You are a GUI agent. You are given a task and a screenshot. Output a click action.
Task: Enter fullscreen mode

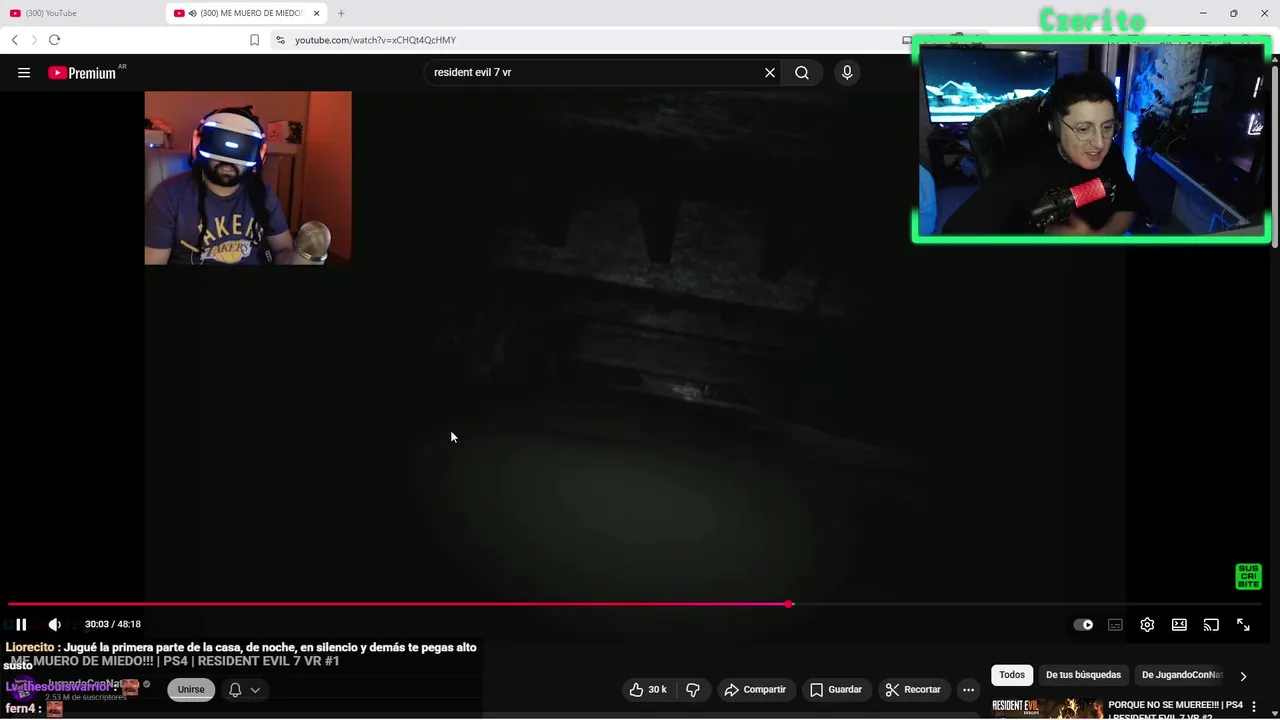pos(1243,624)
